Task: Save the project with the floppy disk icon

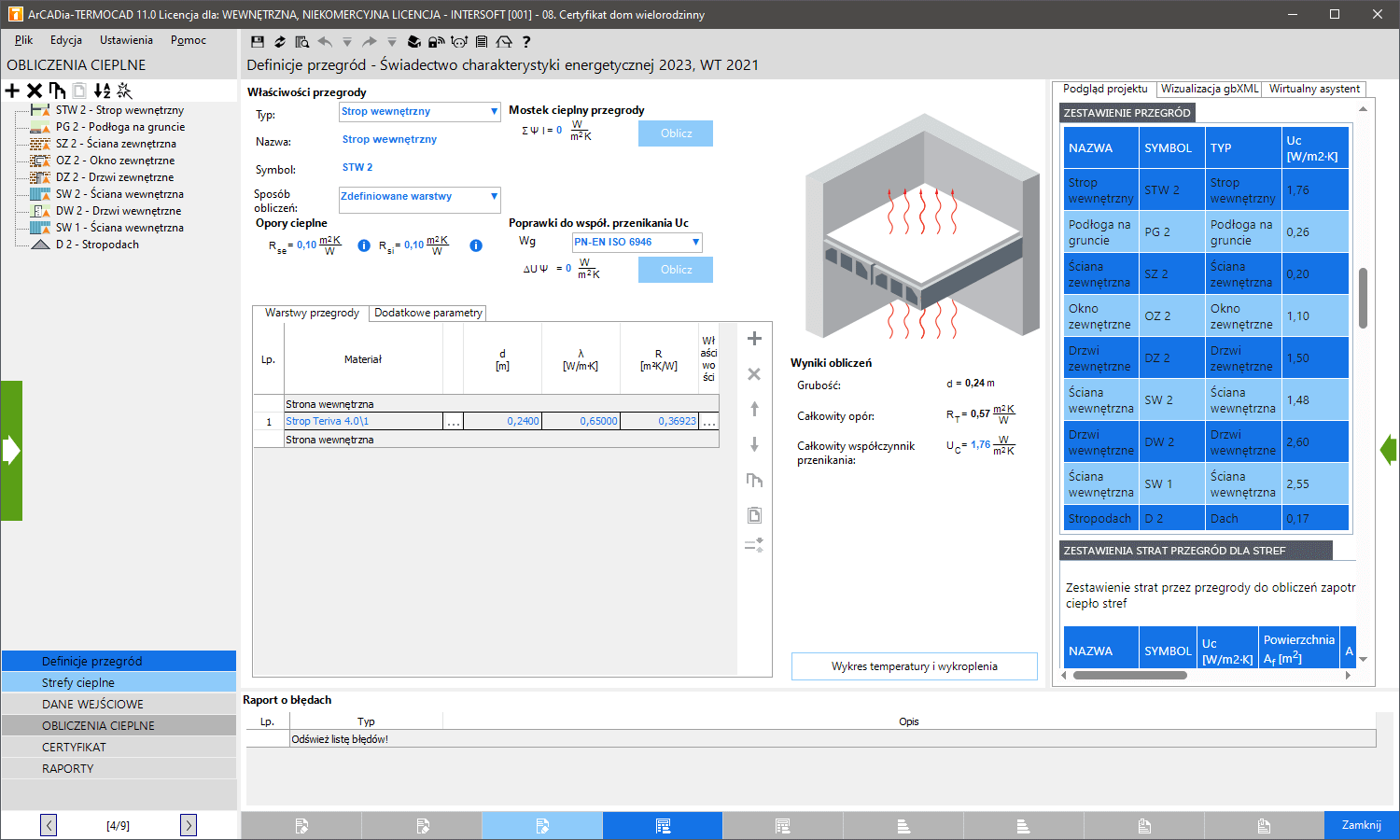Action: [258, 41]
